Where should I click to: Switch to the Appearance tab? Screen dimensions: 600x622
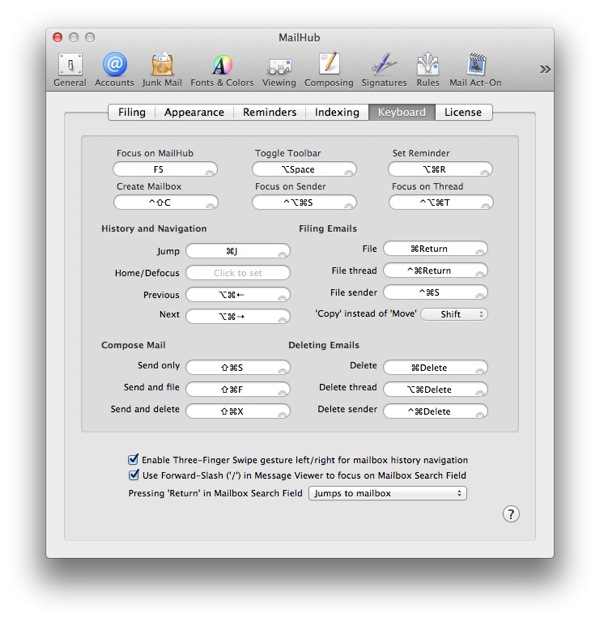pos(194,112)
